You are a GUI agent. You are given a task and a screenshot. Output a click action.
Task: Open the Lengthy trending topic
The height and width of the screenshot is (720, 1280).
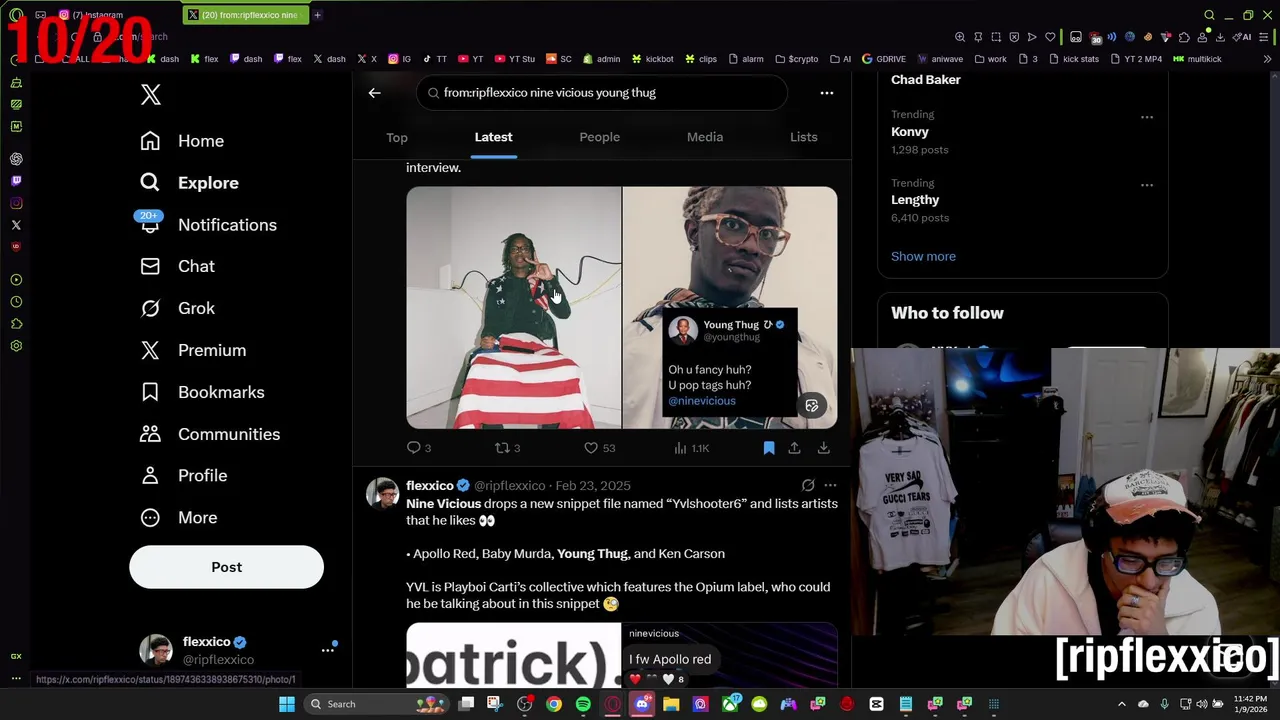(915, 200)
